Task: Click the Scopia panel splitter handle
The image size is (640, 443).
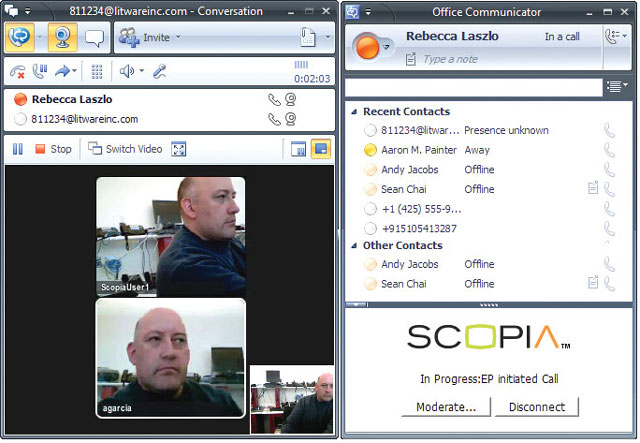Action: (x=489, y=305)
